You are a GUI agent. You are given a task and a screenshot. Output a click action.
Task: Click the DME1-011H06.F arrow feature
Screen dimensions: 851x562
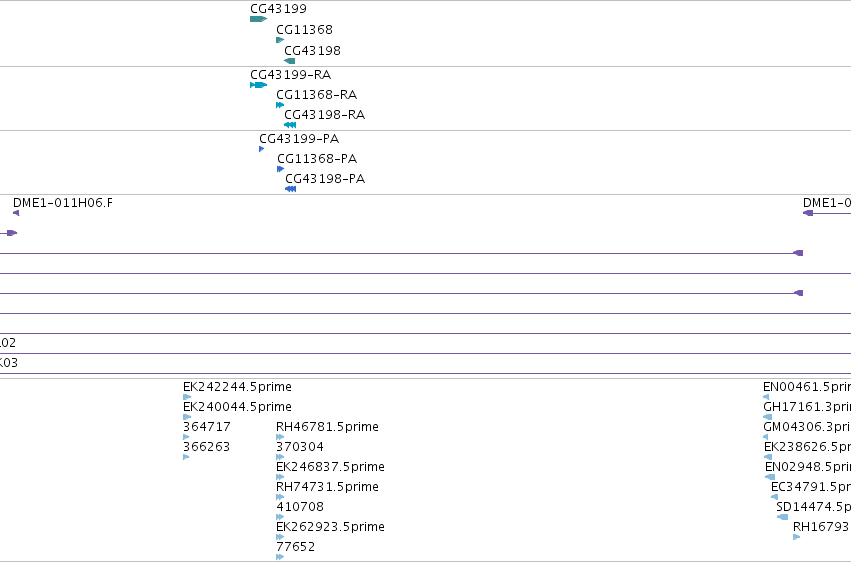tap(16, 213)
